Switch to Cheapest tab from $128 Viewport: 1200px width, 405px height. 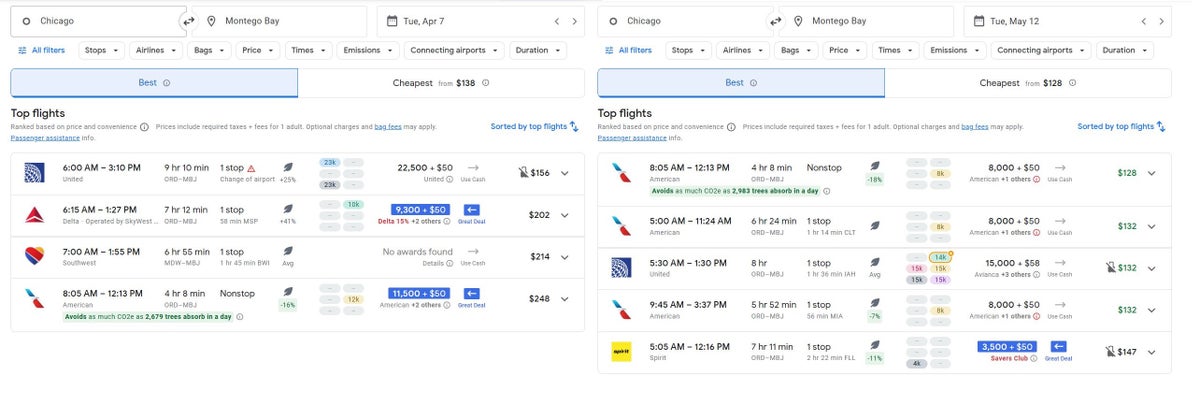(1027, 83)
